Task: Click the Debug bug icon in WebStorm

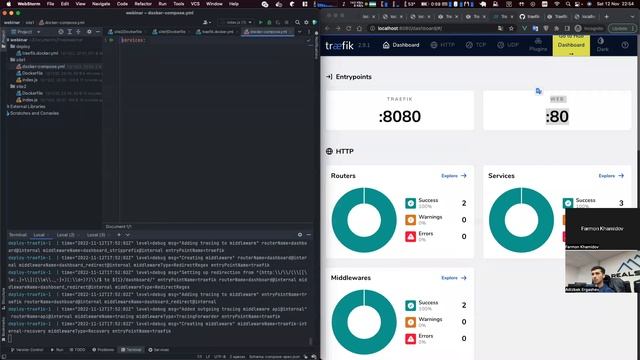Action: [x=269, y=22]
